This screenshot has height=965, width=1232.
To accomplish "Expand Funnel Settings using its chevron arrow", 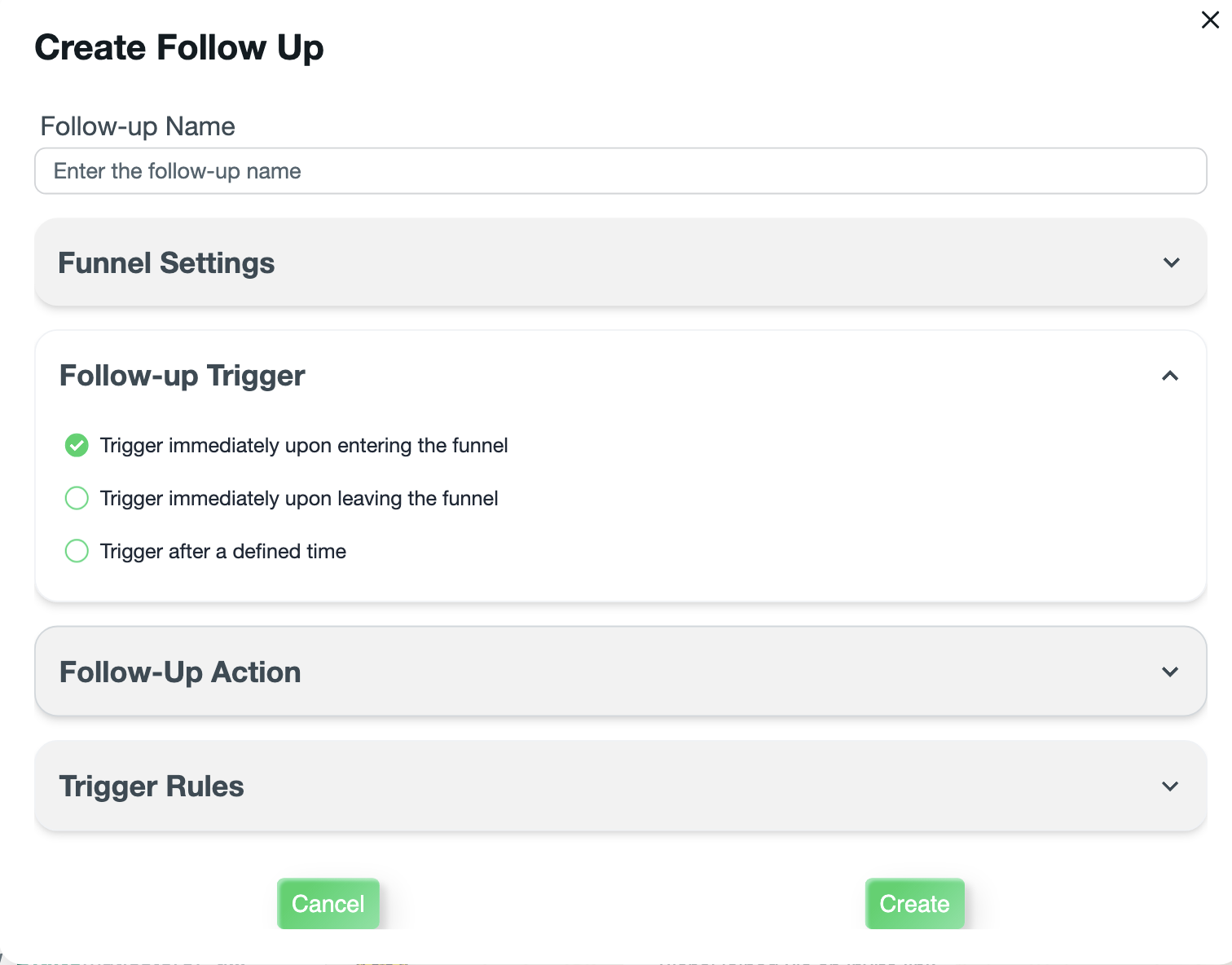I will tap(1171, 262).
